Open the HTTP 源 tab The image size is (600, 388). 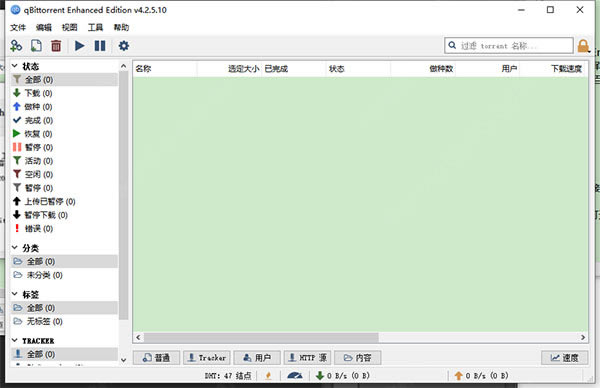point(307,358)
